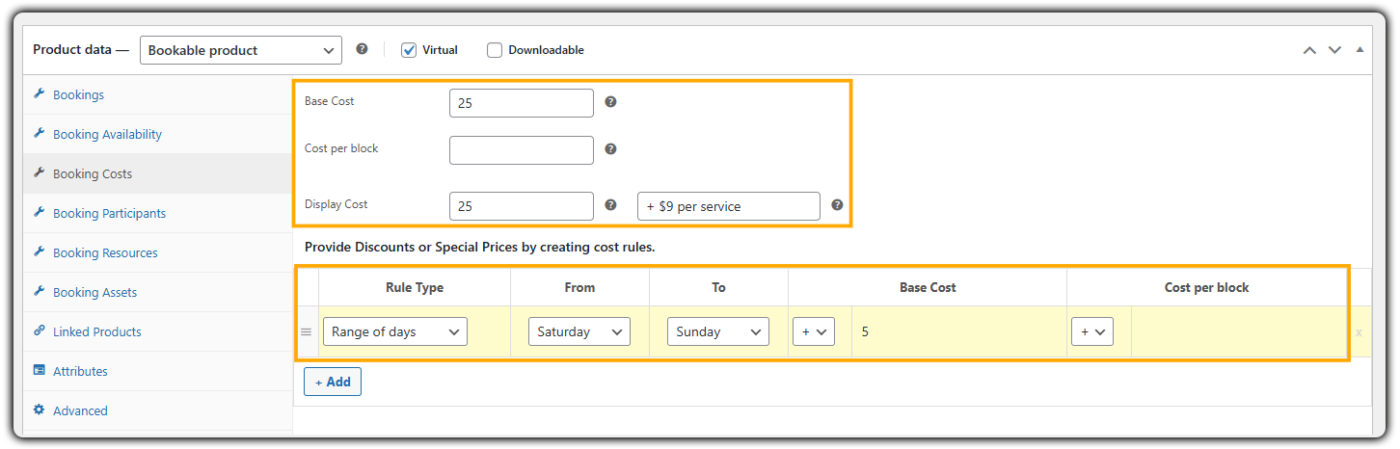Click the Cost per block help icon

point(611,149)
